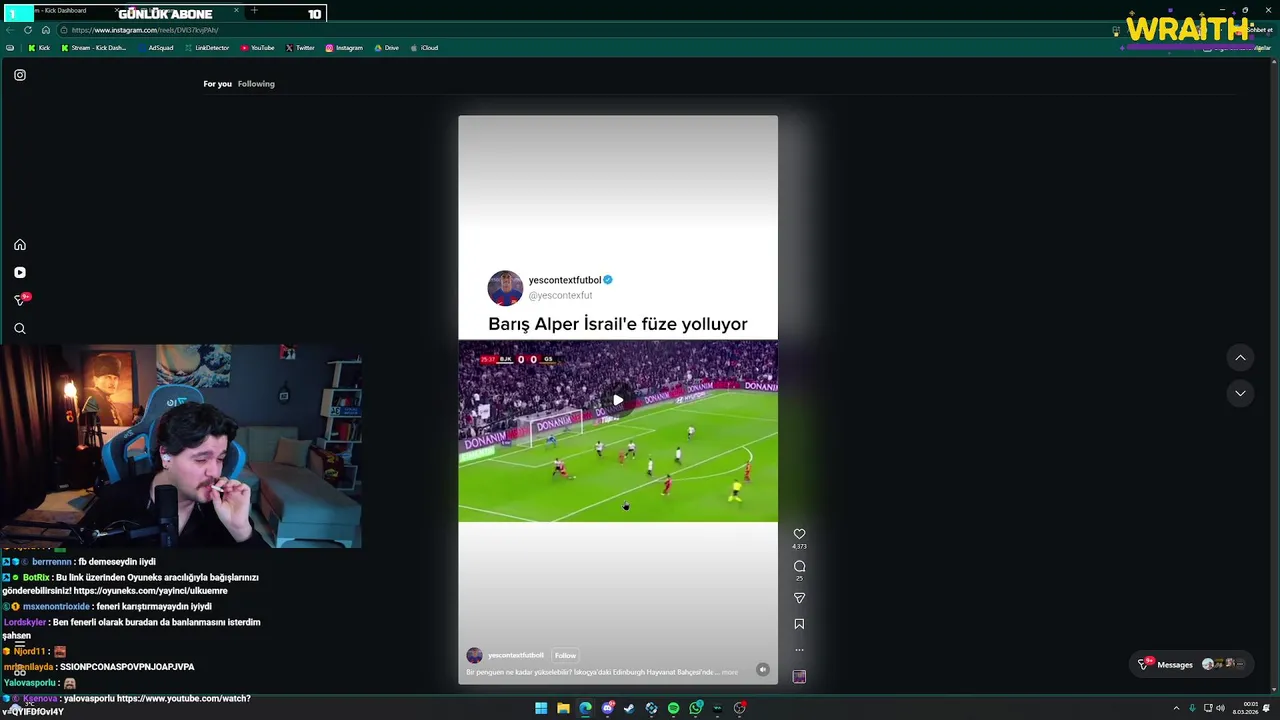The image size is (1280, 720).
Task: Open the Twitter bookmark
Action: [x=300, y=48]
